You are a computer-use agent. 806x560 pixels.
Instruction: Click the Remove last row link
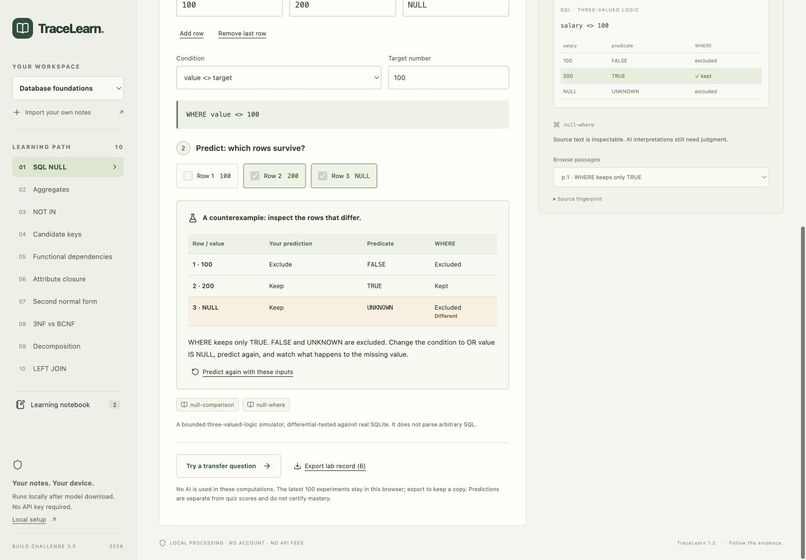pos(242,33)
